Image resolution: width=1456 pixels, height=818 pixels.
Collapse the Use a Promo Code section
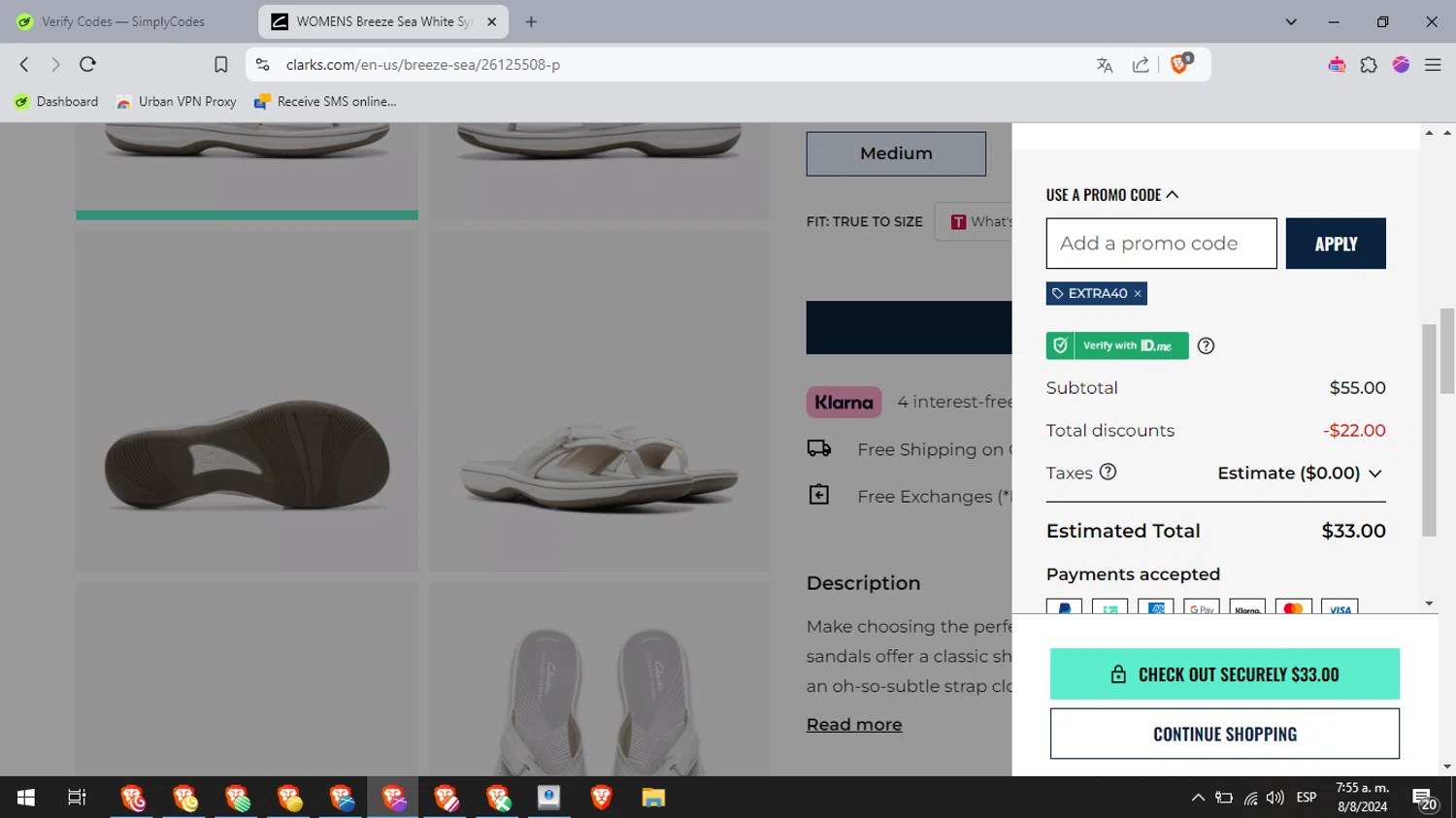tap(1112, 195)
